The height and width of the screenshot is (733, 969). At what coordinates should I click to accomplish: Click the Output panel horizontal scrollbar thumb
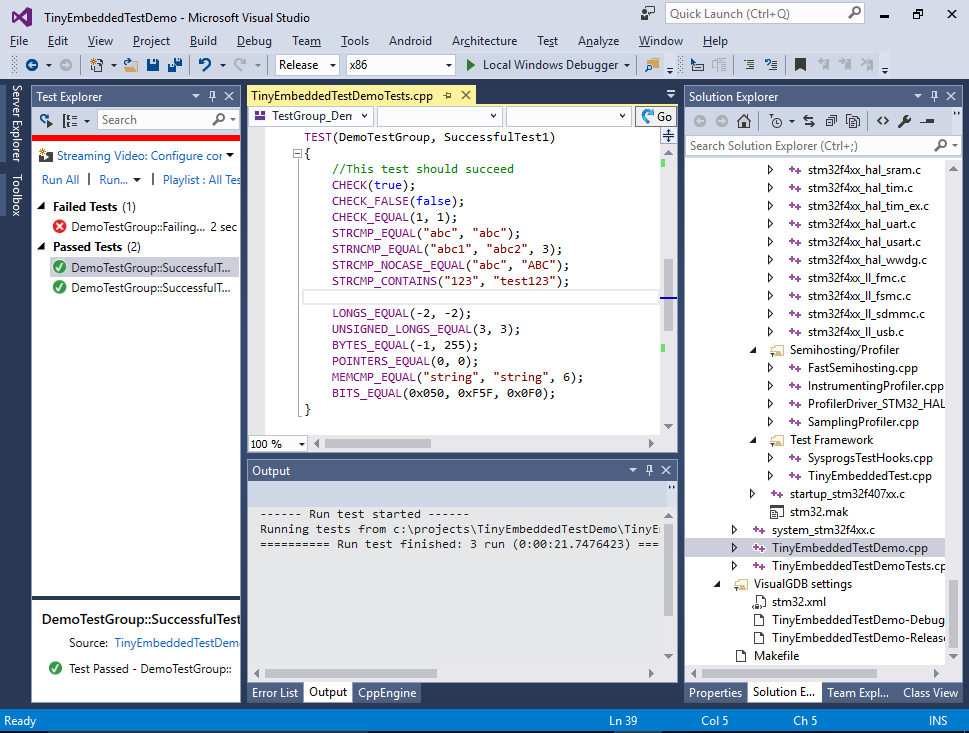pos(350,674)
